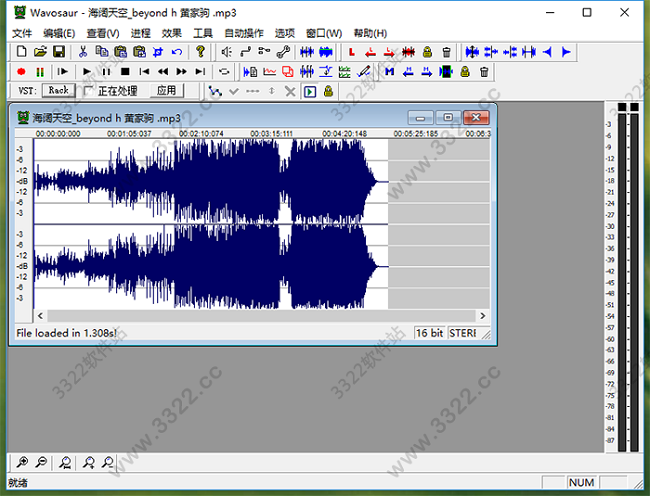Click the VST Rack button
This screenshot has height=496, width=650.
coord(58,90)
